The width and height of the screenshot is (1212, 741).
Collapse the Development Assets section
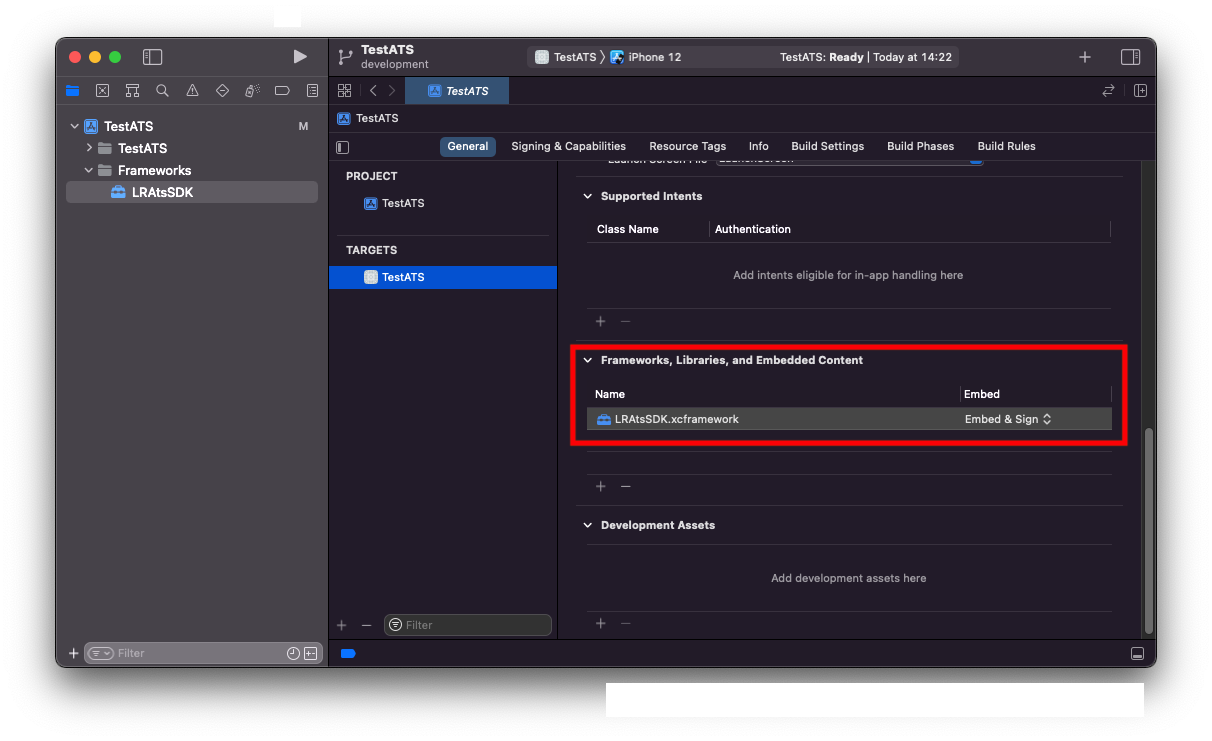[588, 525]
